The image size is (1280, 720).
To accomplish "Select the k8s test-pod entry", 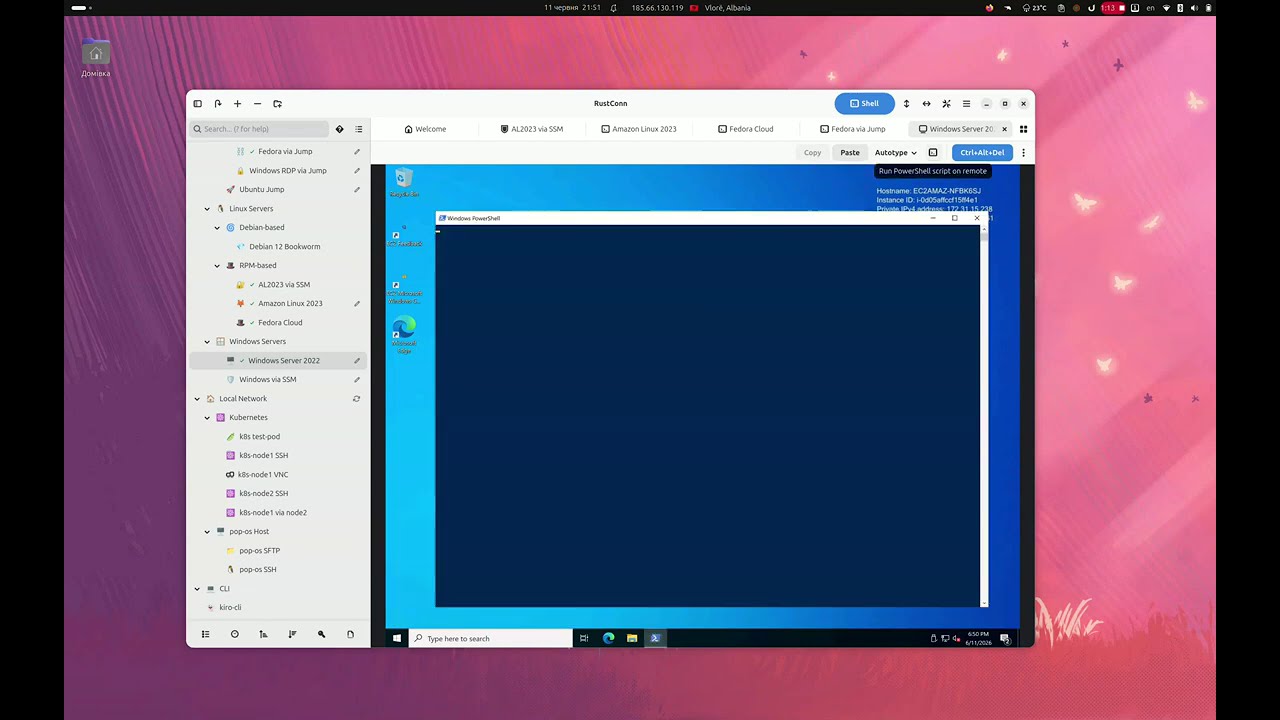I will click(278, 437).
